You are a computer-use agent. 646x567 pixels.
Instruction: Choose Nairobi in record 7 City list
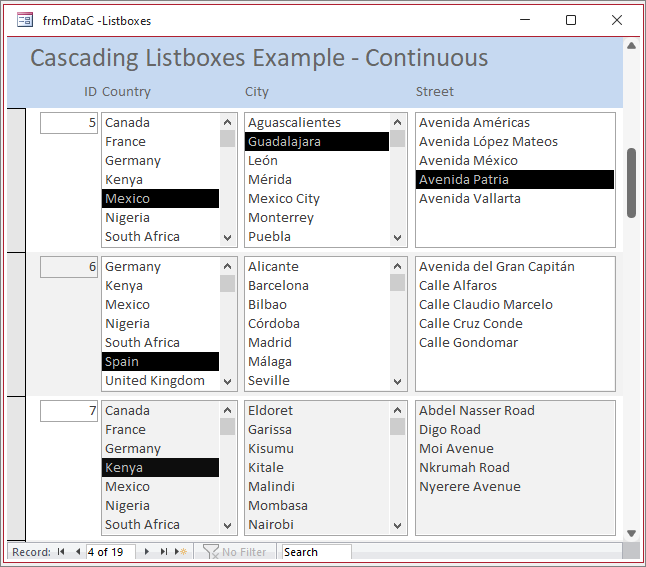[x=317, y=524]
